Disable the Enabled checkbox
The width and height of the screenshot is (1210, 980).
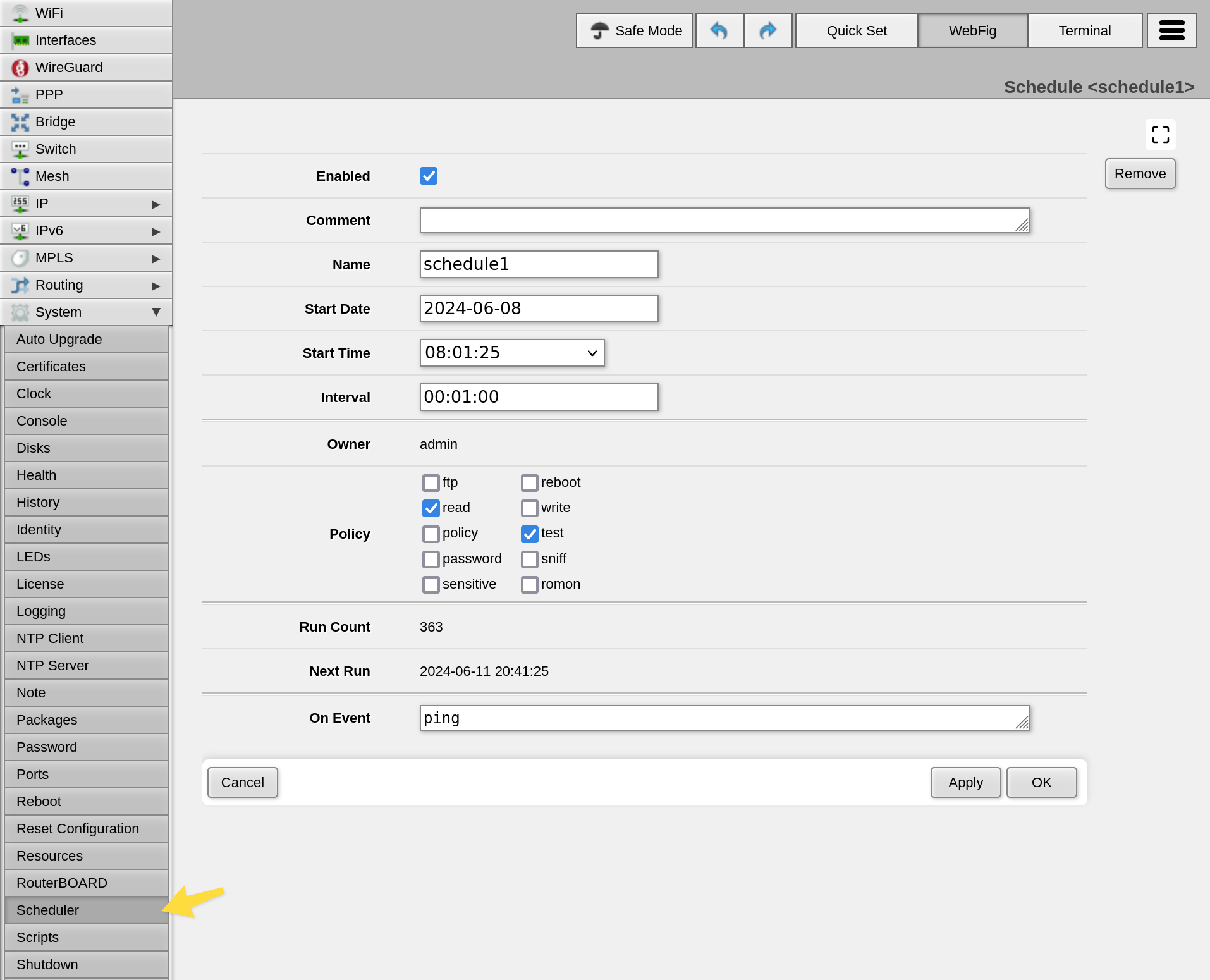point(428,176)
